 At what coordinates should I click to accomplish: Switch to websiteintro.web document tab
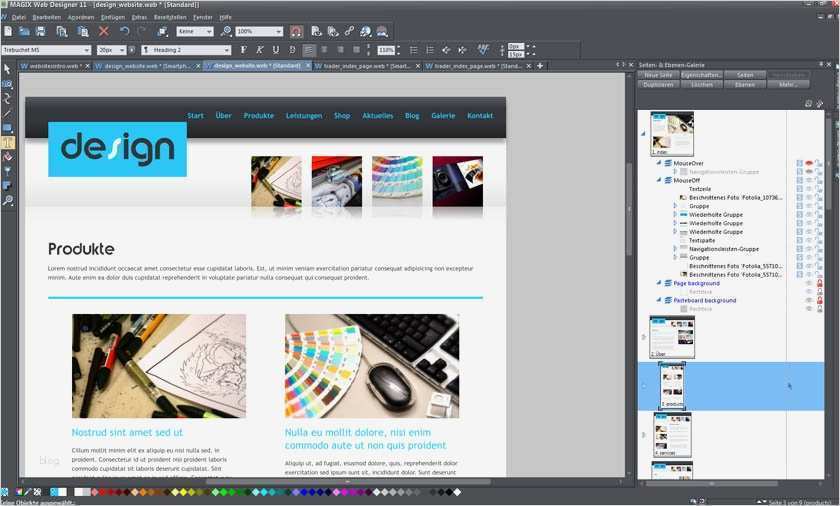coord(55,66)
